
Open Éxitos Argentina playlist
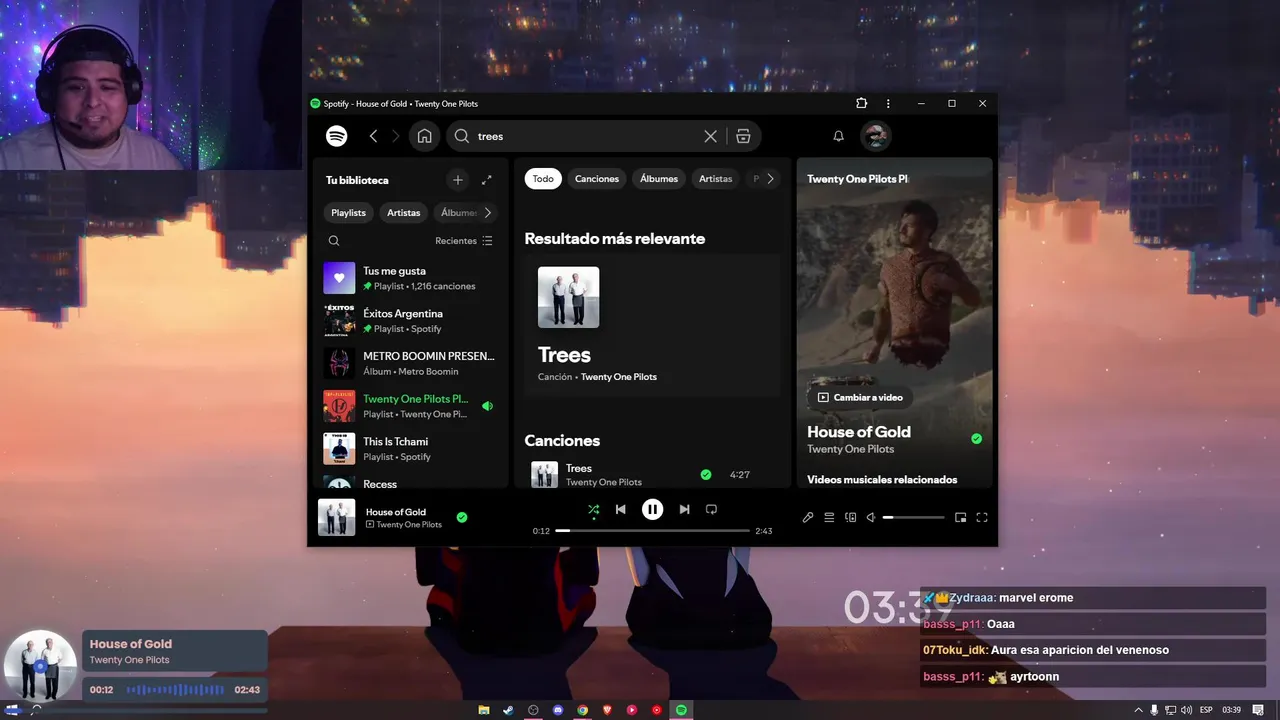pos(409,321)
